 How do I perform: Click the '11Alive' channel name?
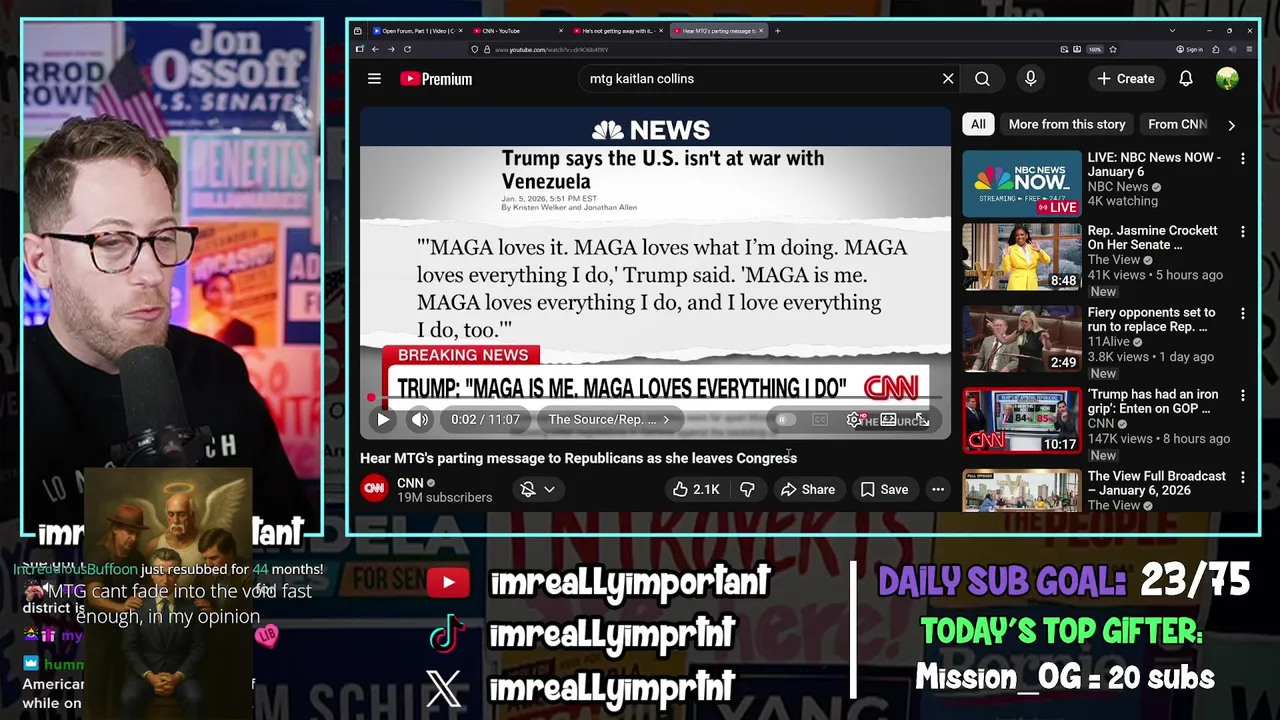tap(1109, 342)
